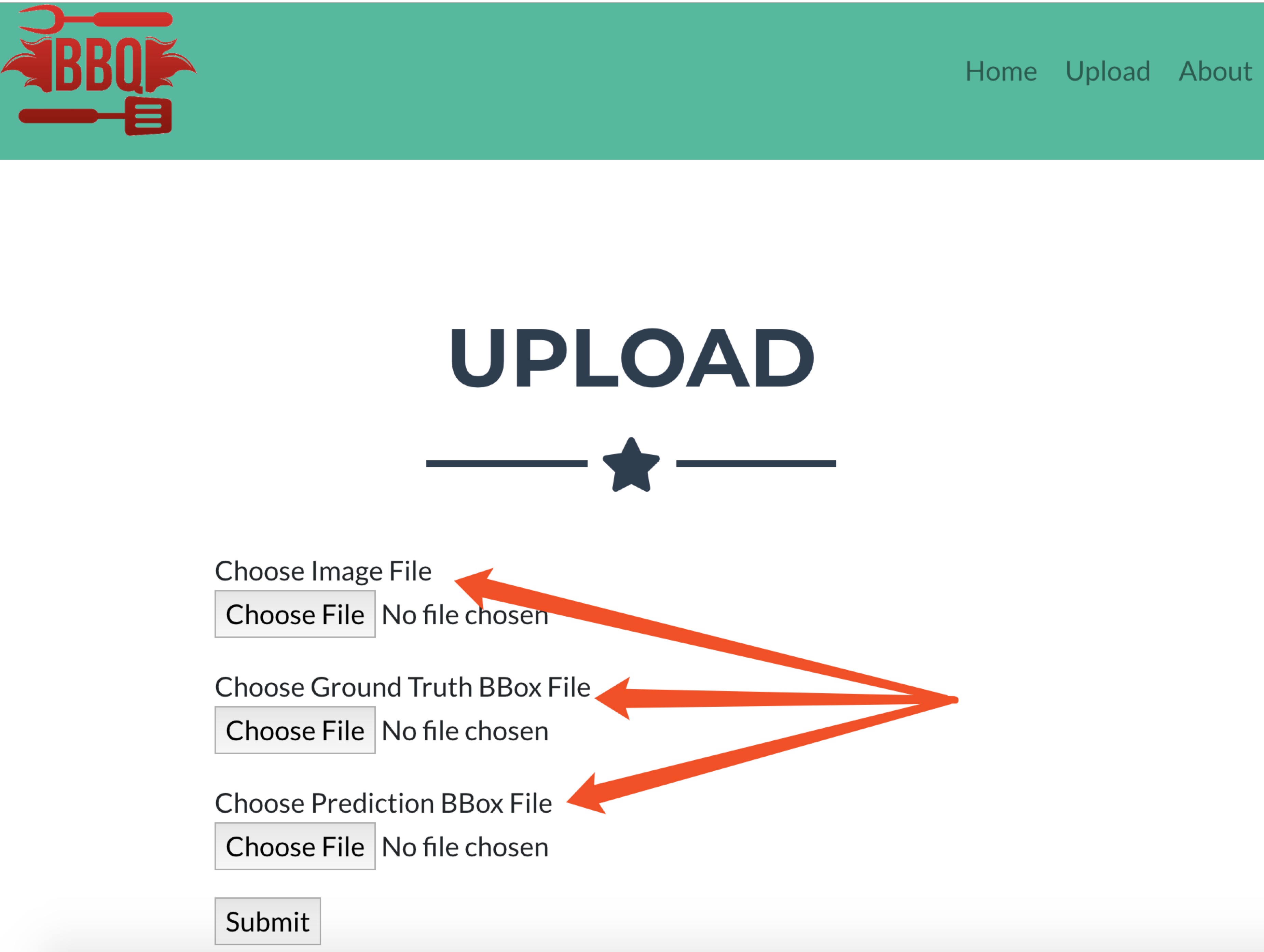Screen dimensions: 1264x952
Task: Click red arrowhead pointing to Prediction BBox label
Action: tap(586, 794)
